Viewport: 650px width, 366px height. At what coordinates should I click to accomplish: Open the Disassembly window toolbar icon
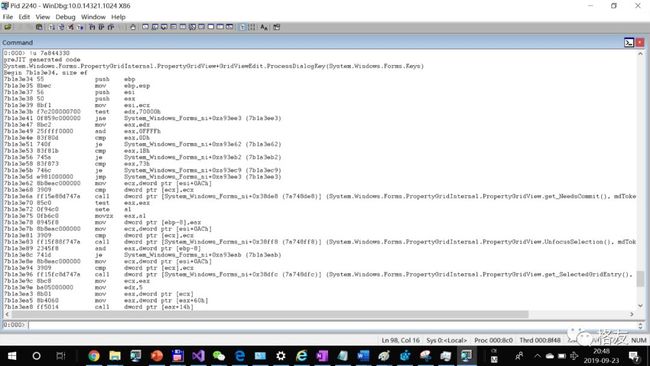pyautogui.click(x=201, y=27)
